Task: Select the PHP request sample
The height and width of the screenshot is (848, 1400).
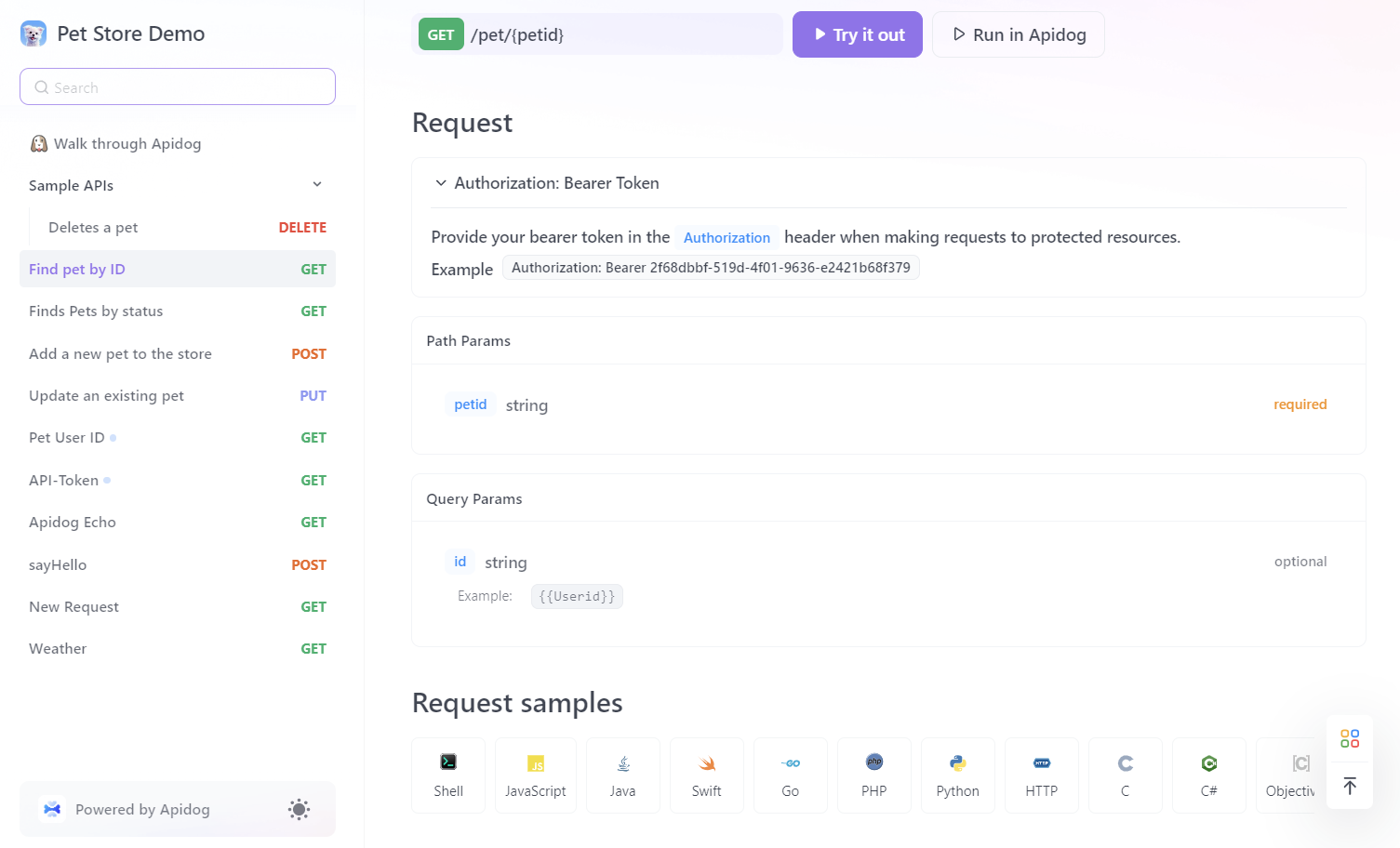Action: 873,775
